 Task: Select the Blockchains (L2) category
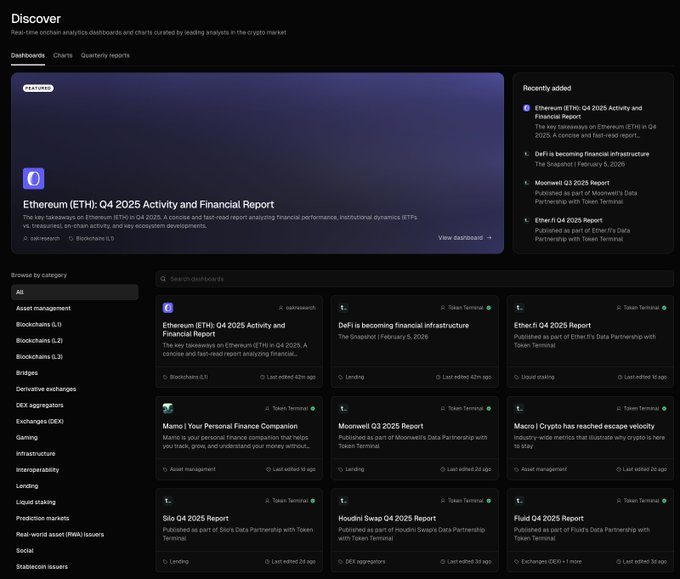tap(39, 340)
